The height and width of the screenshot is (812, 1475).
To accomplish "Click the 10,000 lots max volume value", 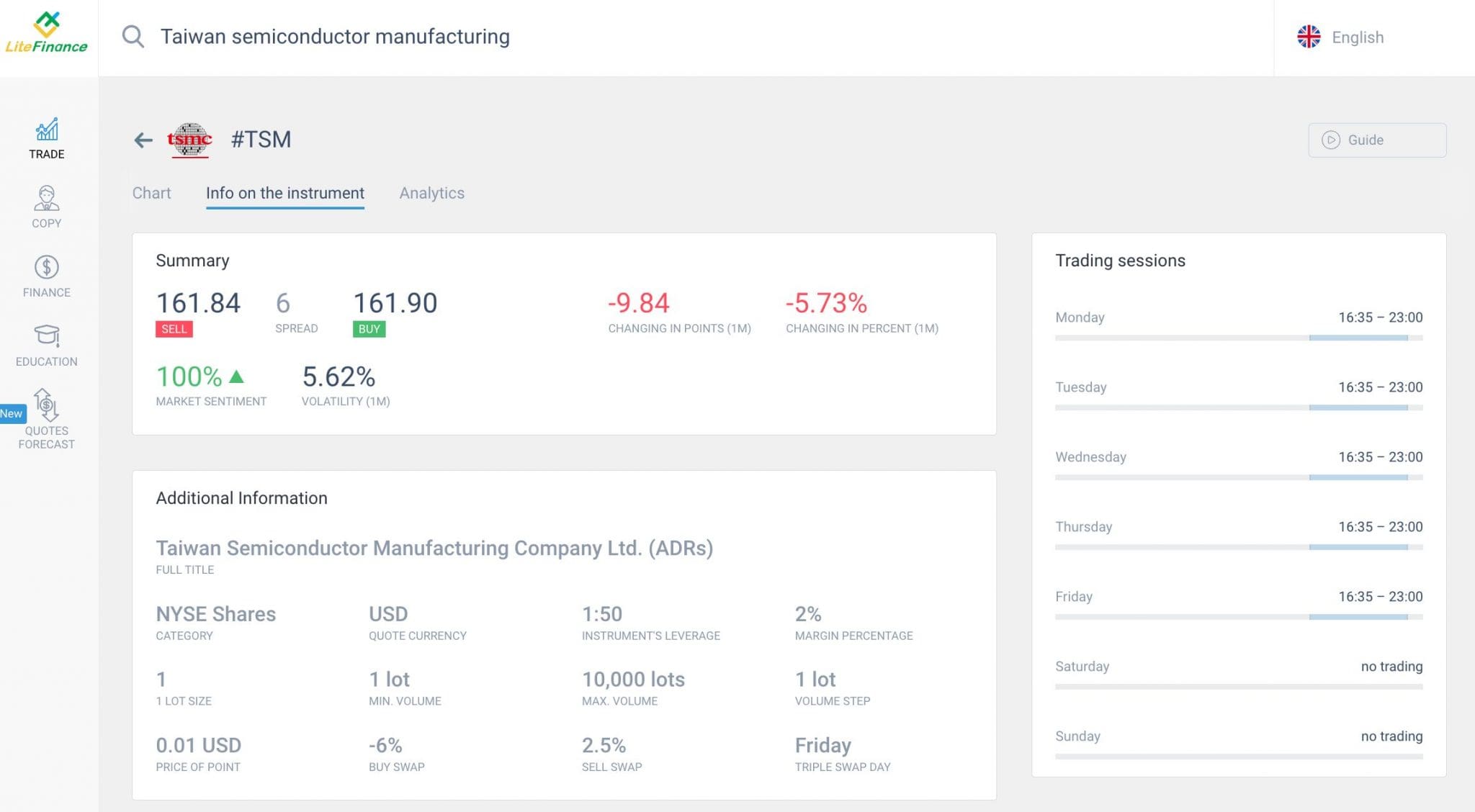I will (x=633, y=679).
